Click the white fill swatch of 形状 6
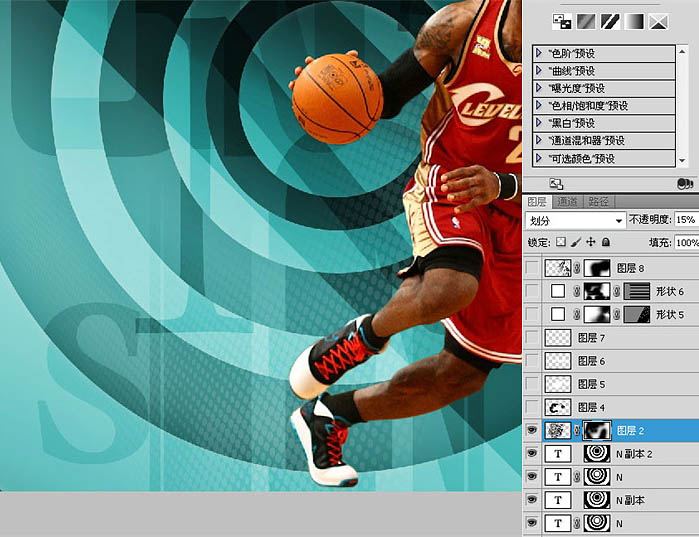 (558, 291)
